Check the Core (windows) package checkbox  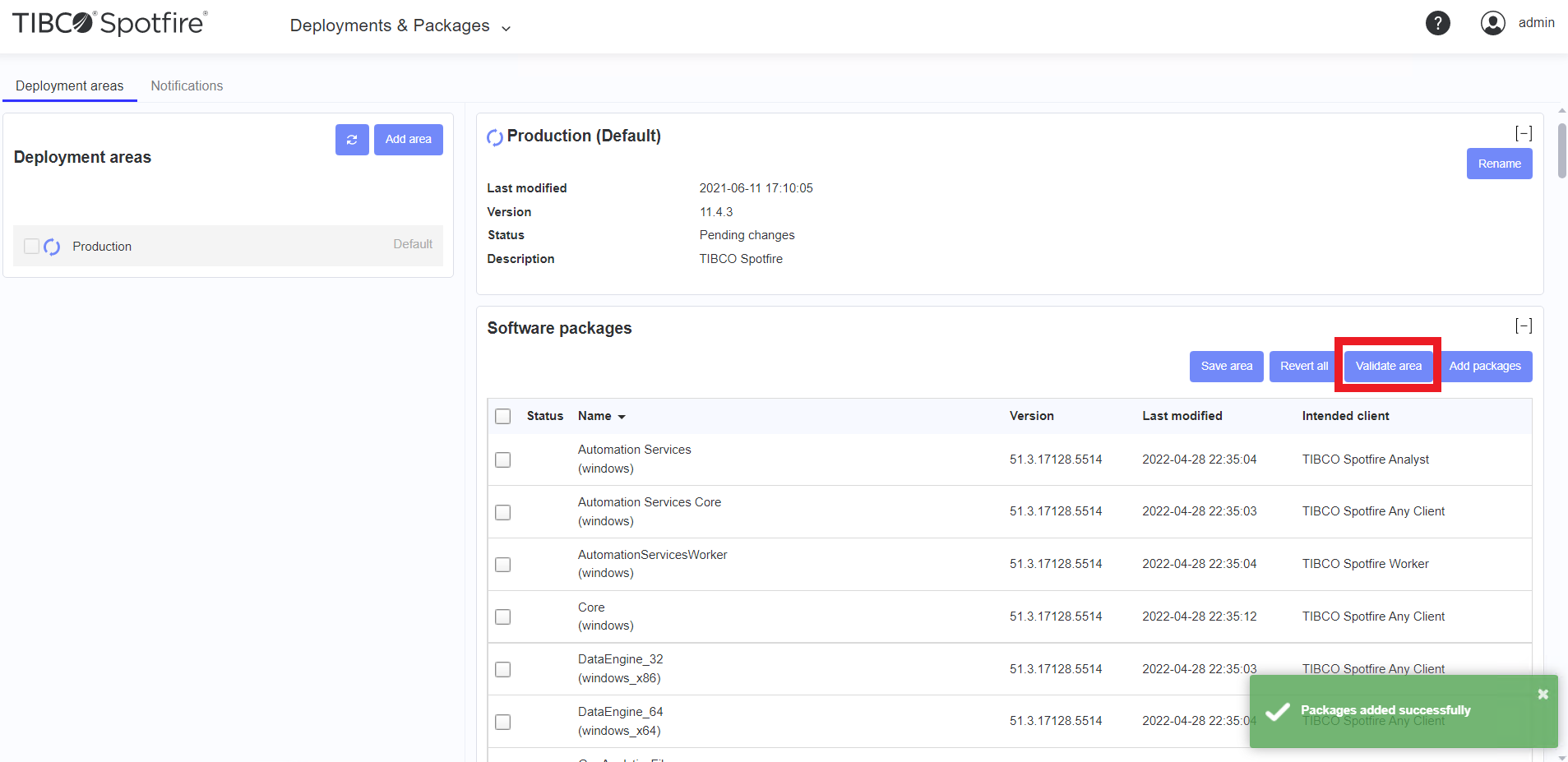(503, 617)
